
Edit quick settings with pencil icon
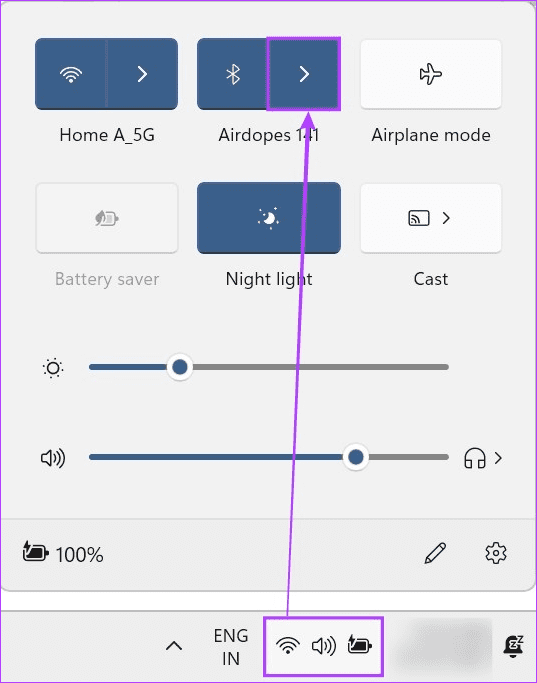click(435, 553)
